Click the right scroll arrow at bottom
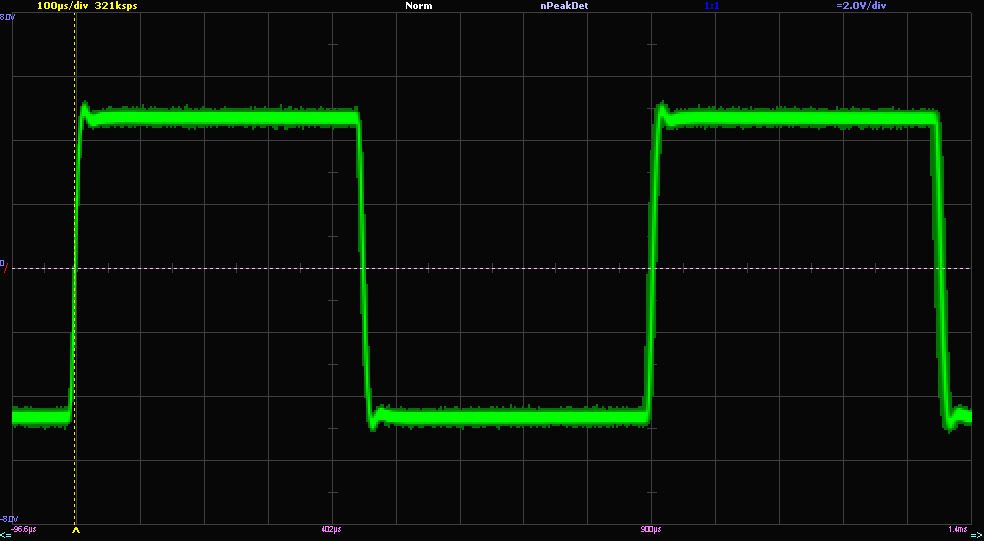984x541 pixels. coord(976,535)
